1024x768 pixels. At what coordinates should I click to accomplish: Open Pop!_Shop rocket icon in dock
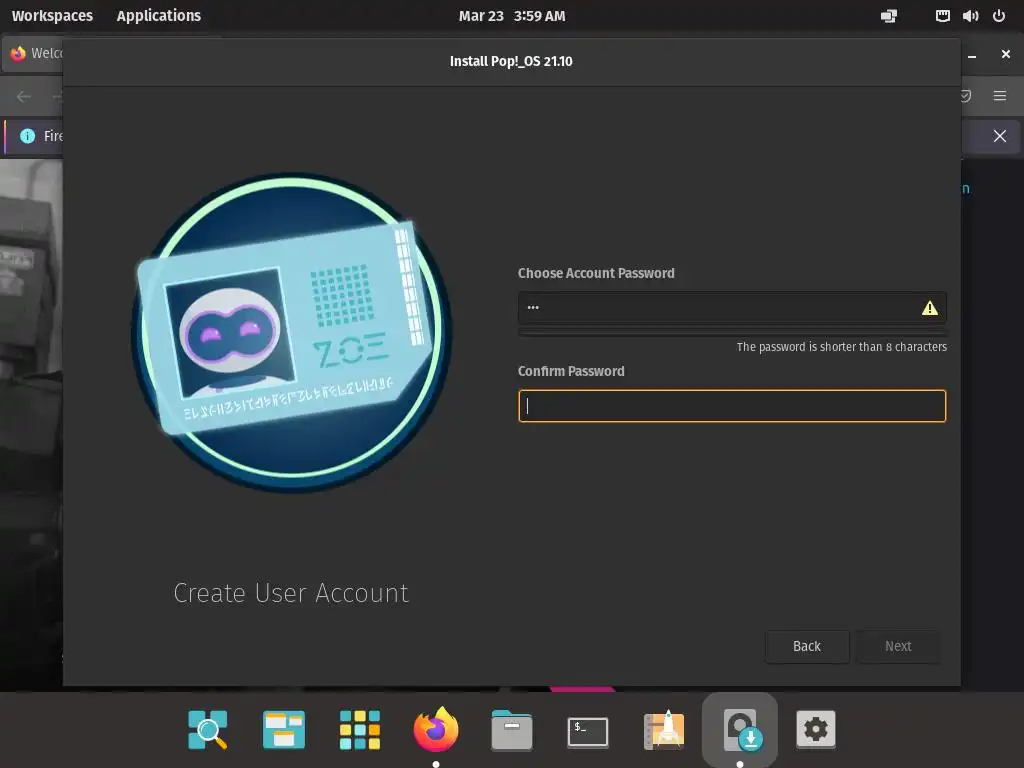[664, 729]
